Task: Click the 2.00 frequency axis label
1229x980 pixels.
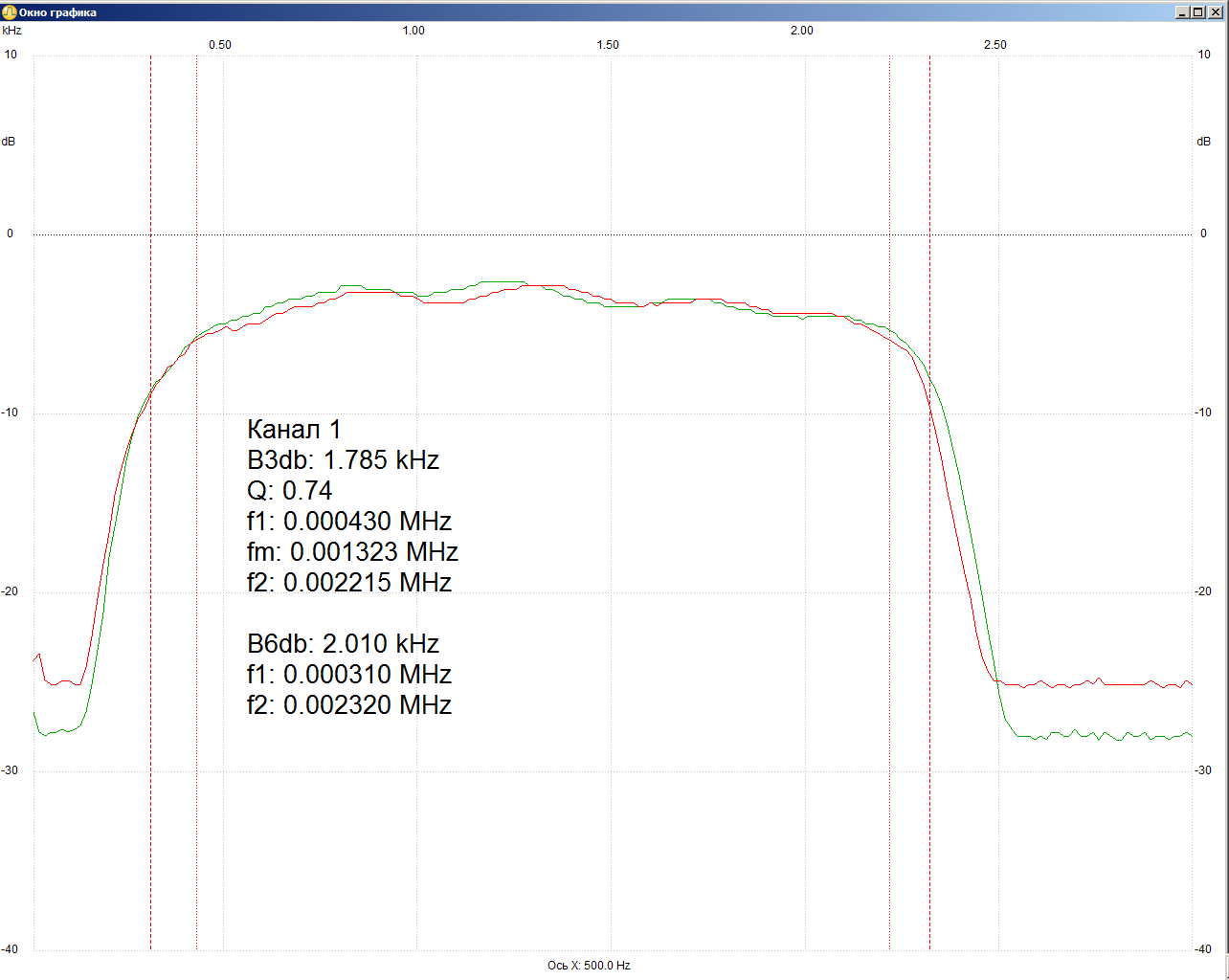Action: coord(802,31)
